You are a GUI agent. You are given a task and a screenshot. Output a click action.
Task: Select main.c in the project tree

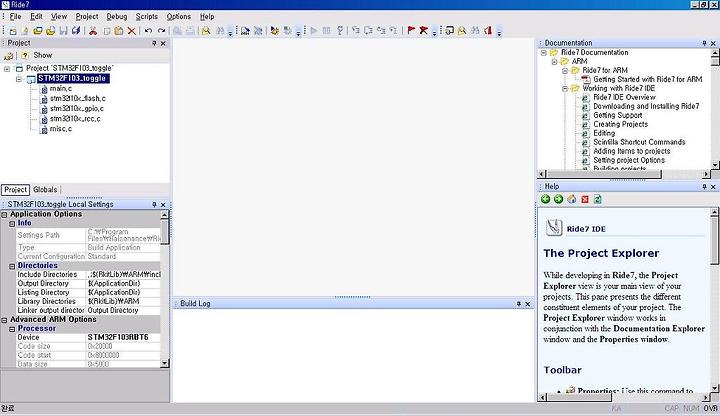click(x=61, y=89)
